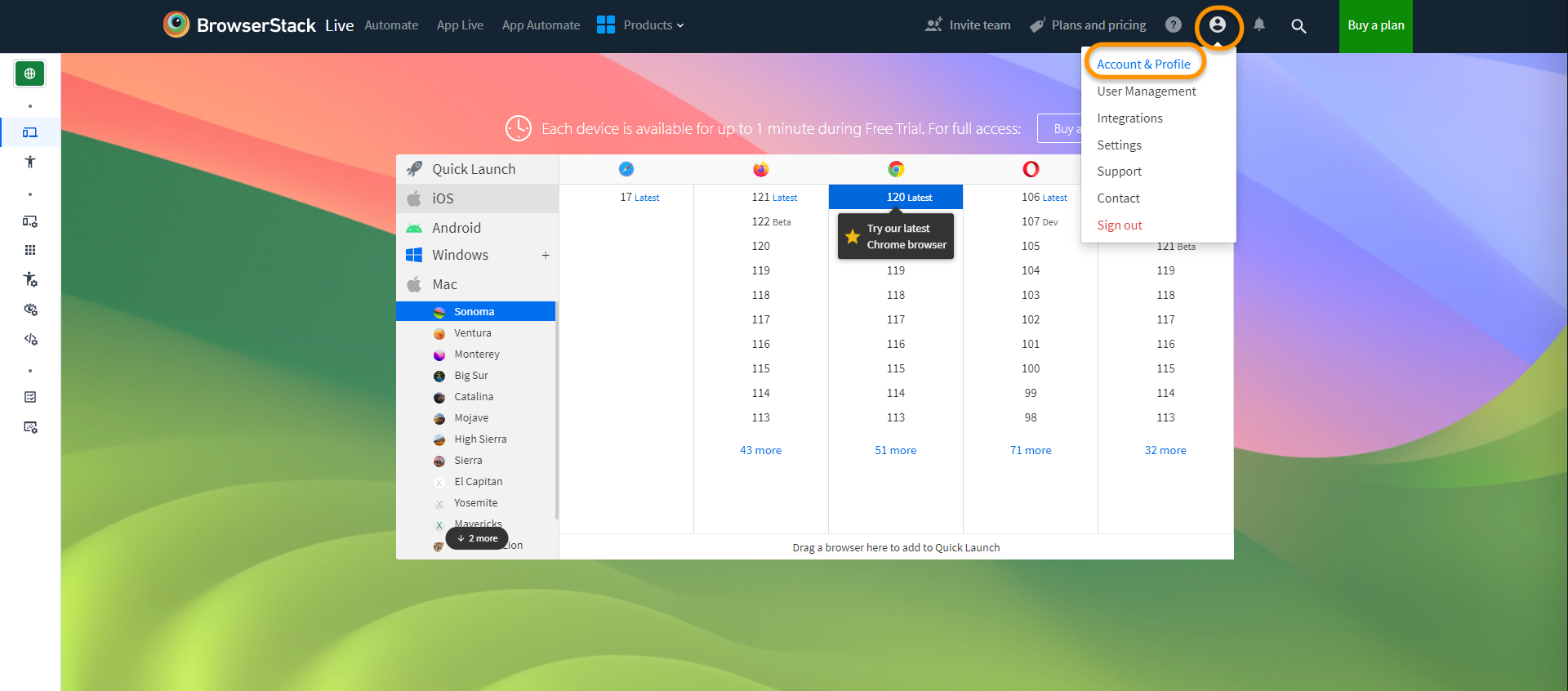Select Yosemite macOS version

[476, 503]
